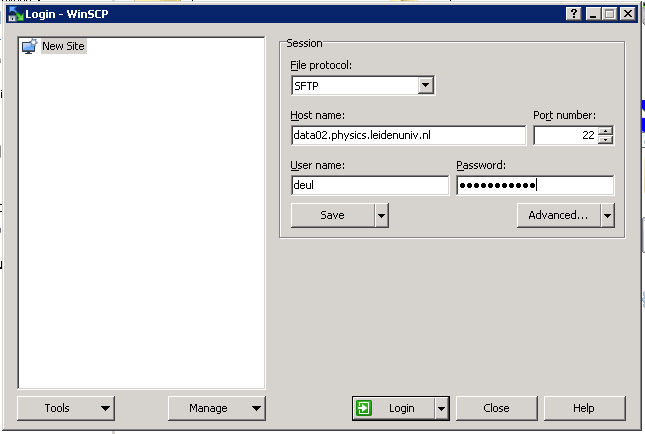Expand the Save button dropdown arrow

click(x=381, y=215)
